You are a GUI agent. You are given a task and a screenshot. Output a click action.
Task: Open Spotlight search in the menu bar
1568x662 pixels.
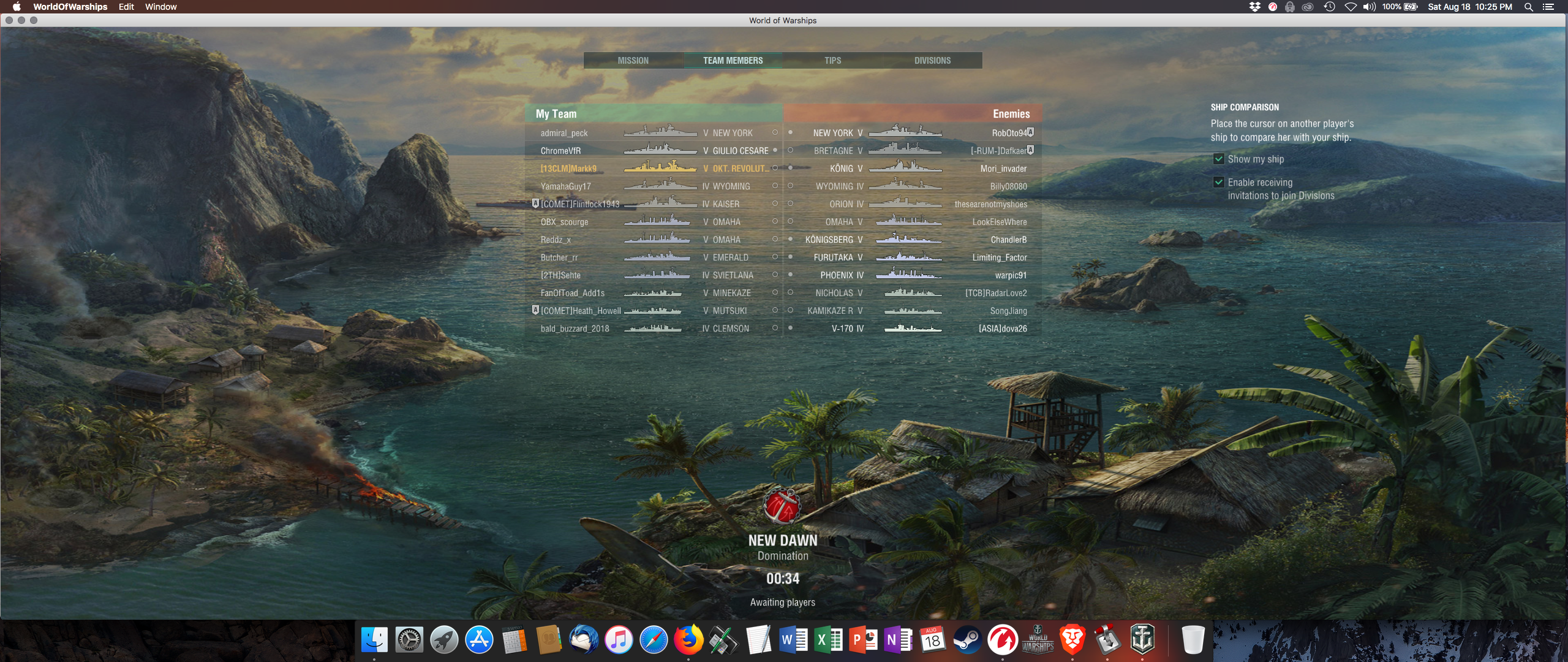click(1529, 7)
